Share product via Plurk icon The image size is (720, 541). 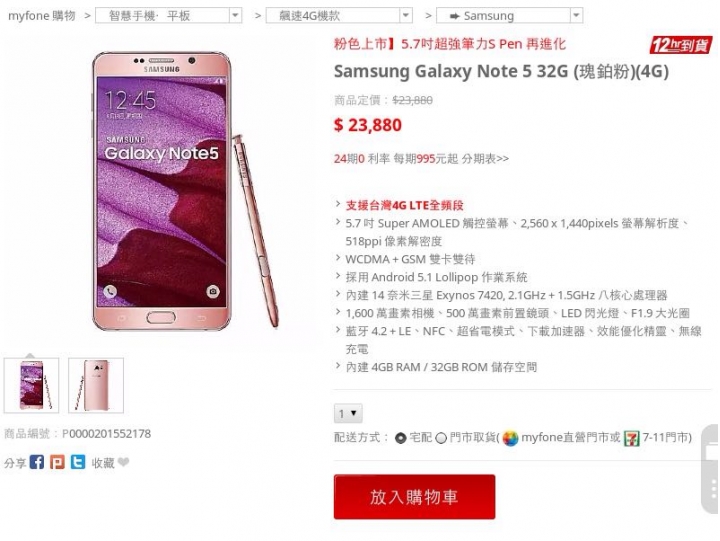click(x=57, y=462)
